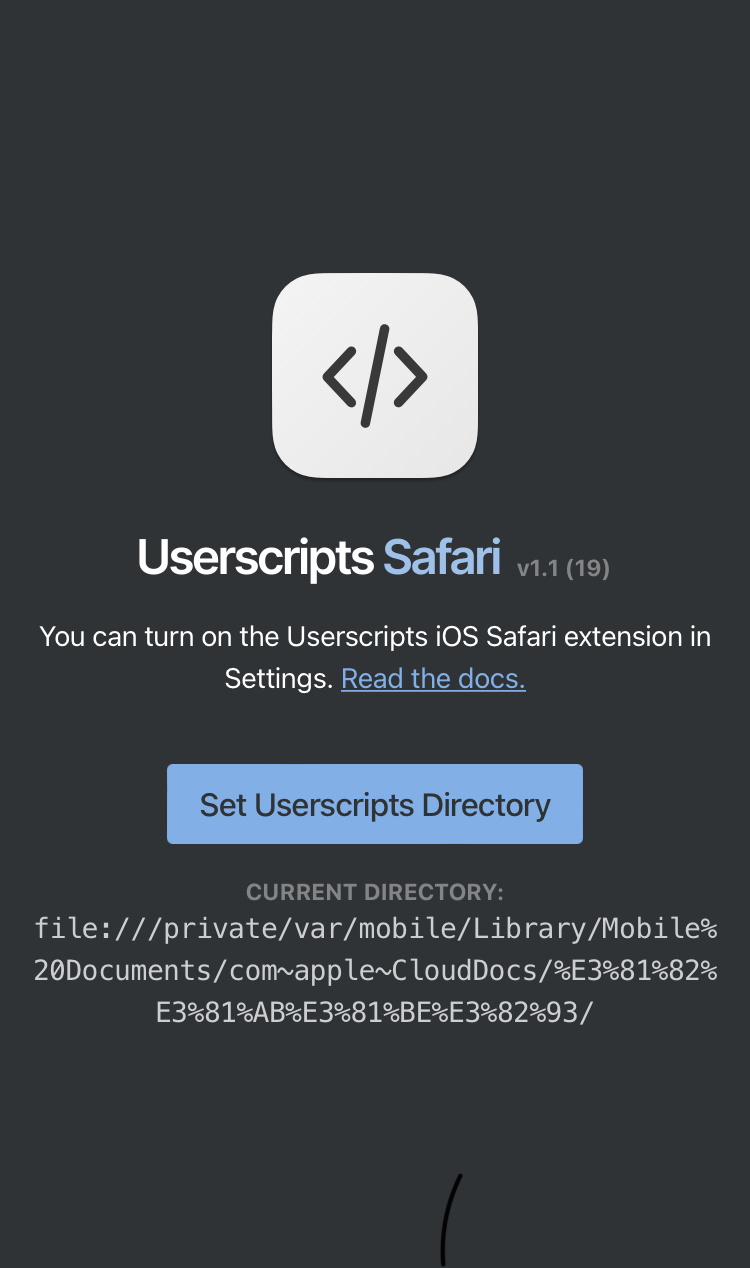Tap the white Userscripts title word
The image size is (750, 1268).
tap(255, 558)
